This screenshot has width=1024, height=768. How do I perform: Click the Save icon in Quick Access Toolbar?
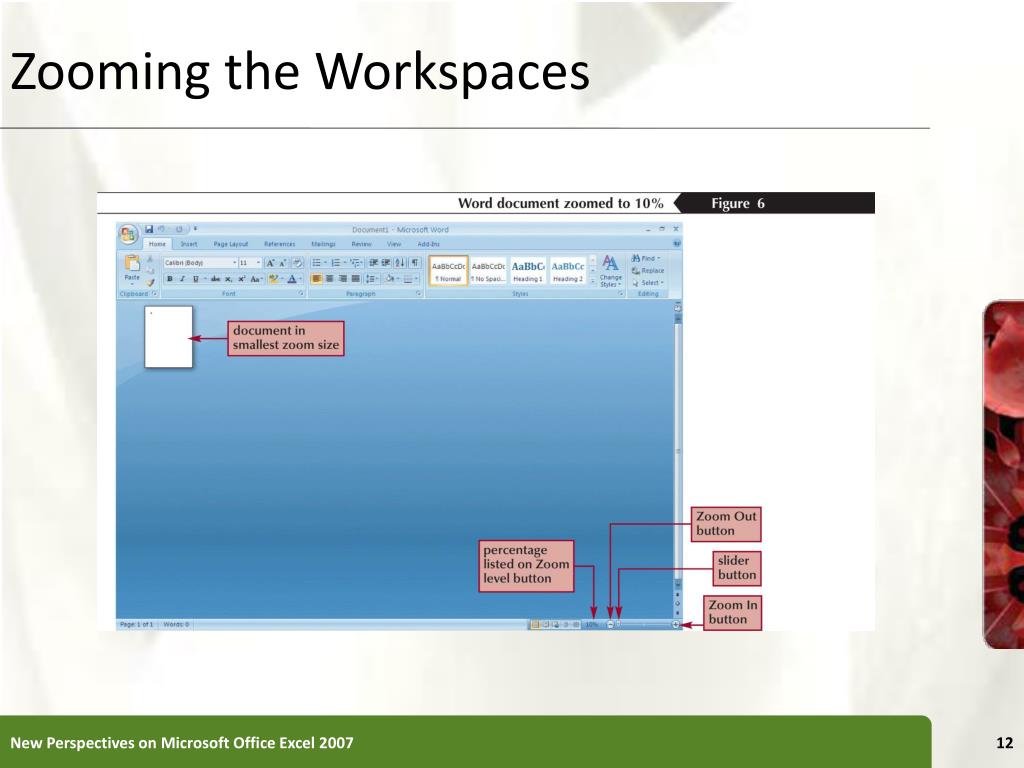click(x=149, y=229)
